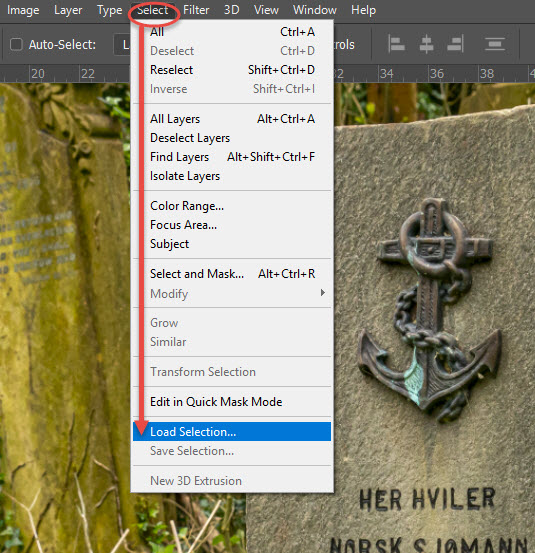This screenshot has width=535, height=553.
Task: Choose All Layers in the menu
Action: click(x=232, y=119)
